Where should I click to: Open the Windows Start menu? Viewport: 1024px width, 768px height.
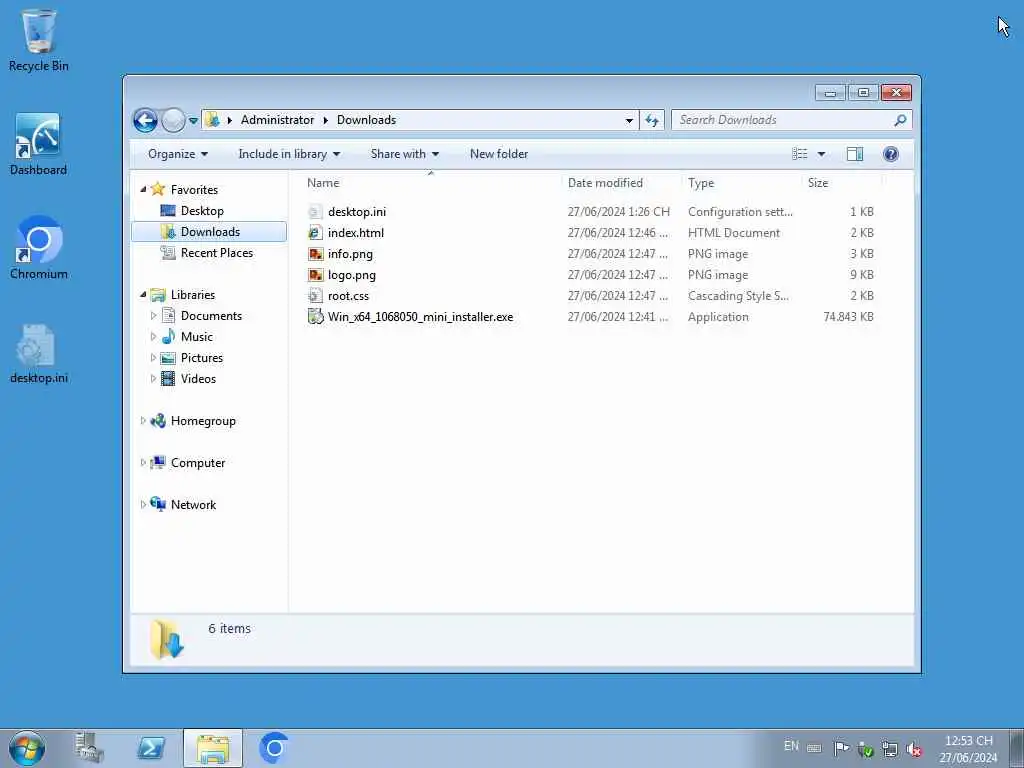tap(27, 748)
